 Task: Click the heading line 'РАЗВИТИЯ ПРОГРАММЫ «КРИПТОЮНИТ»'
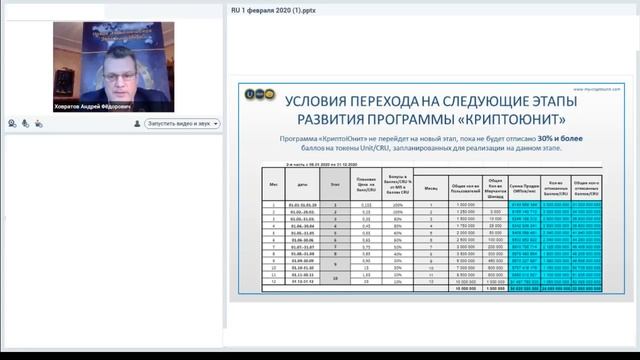tap(431, 120)
